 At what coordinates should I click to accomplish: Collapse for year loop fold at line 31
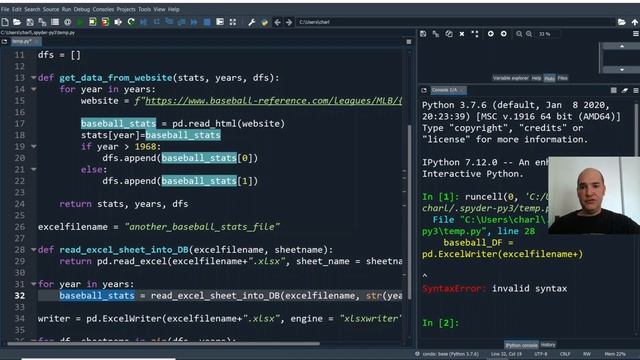pos(33,284)
